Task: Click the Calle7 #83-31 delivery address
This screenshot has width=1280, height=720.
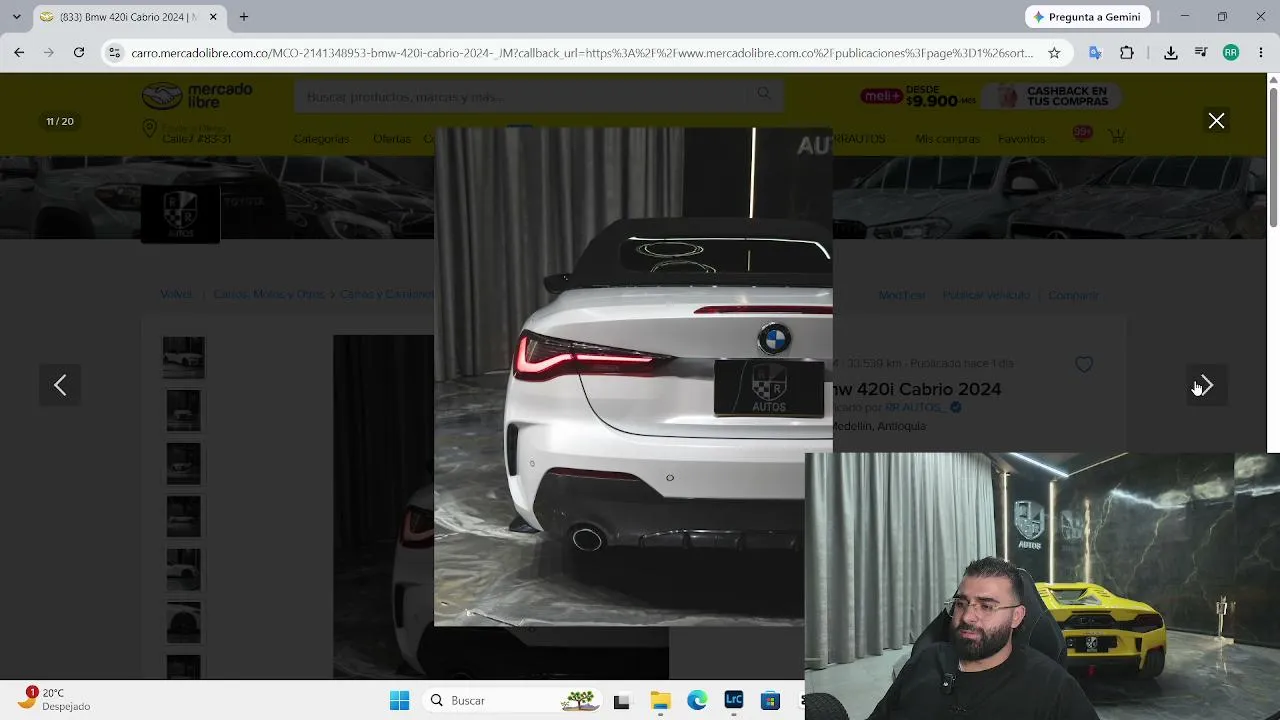Action: point(197,139)
